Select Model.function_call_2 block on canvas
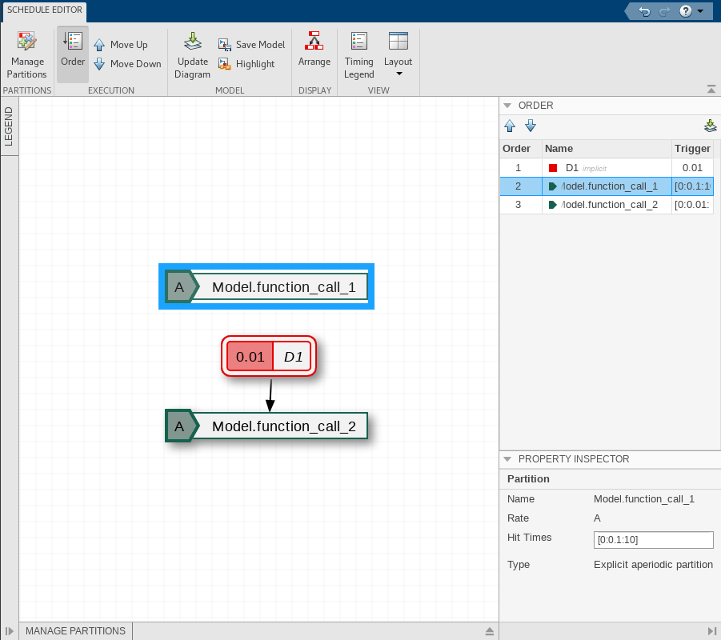The width and height of the screenshot is (721, 640). pos(267,426)
